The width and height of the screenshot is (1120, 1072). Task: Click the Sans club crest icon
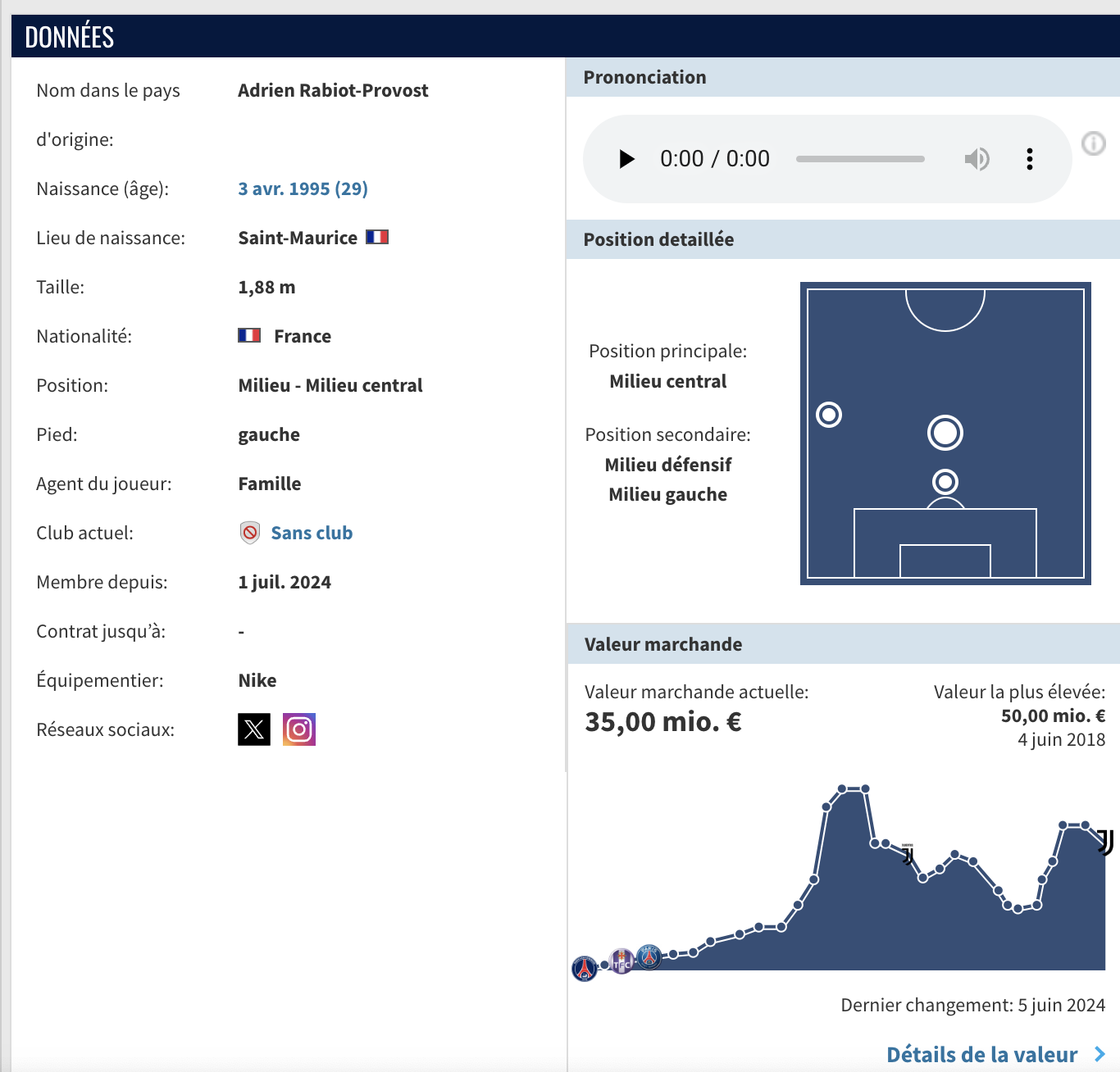(x=250, y=533)
